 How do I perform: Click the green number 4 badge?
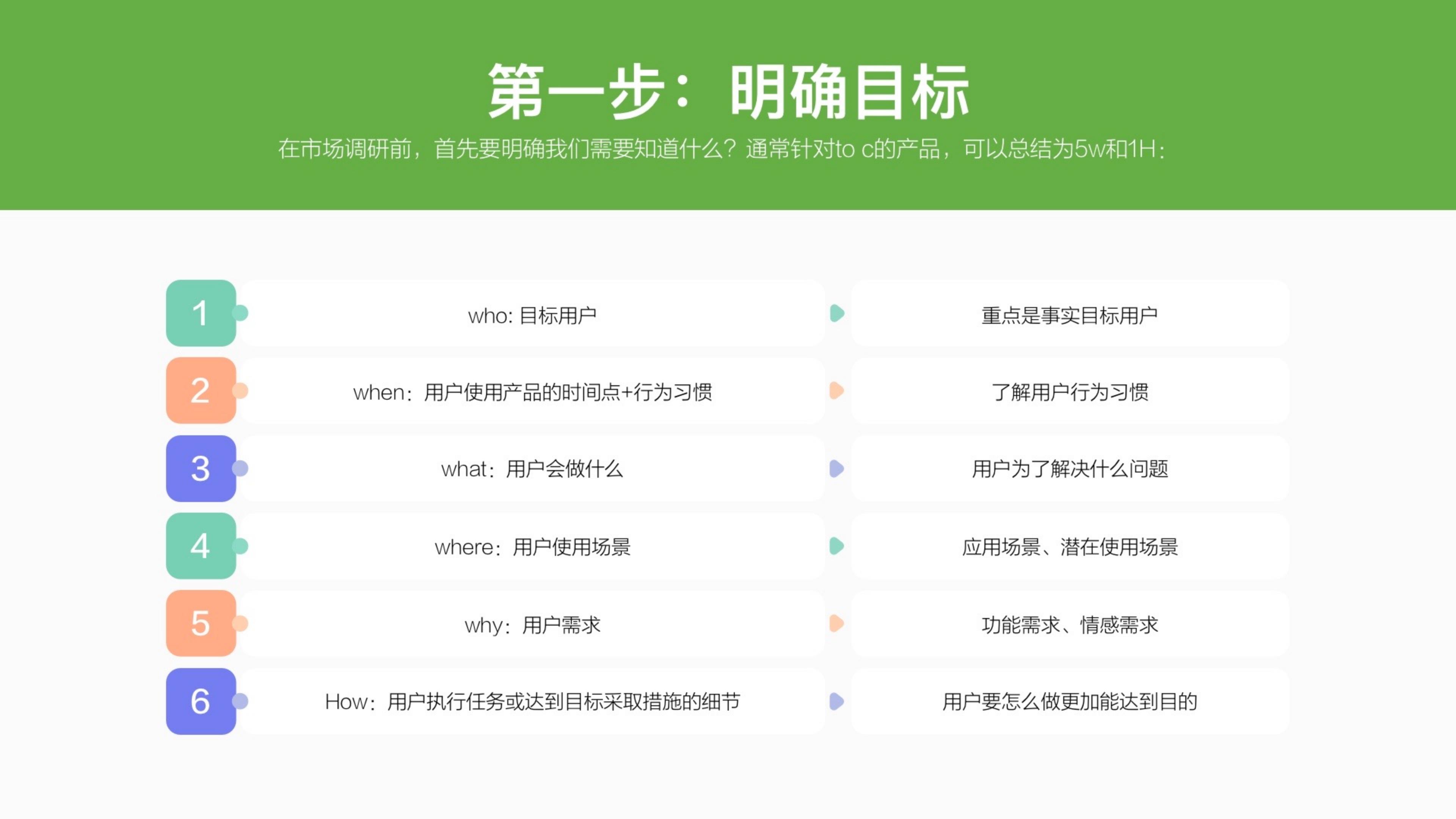tap(201, 546)
